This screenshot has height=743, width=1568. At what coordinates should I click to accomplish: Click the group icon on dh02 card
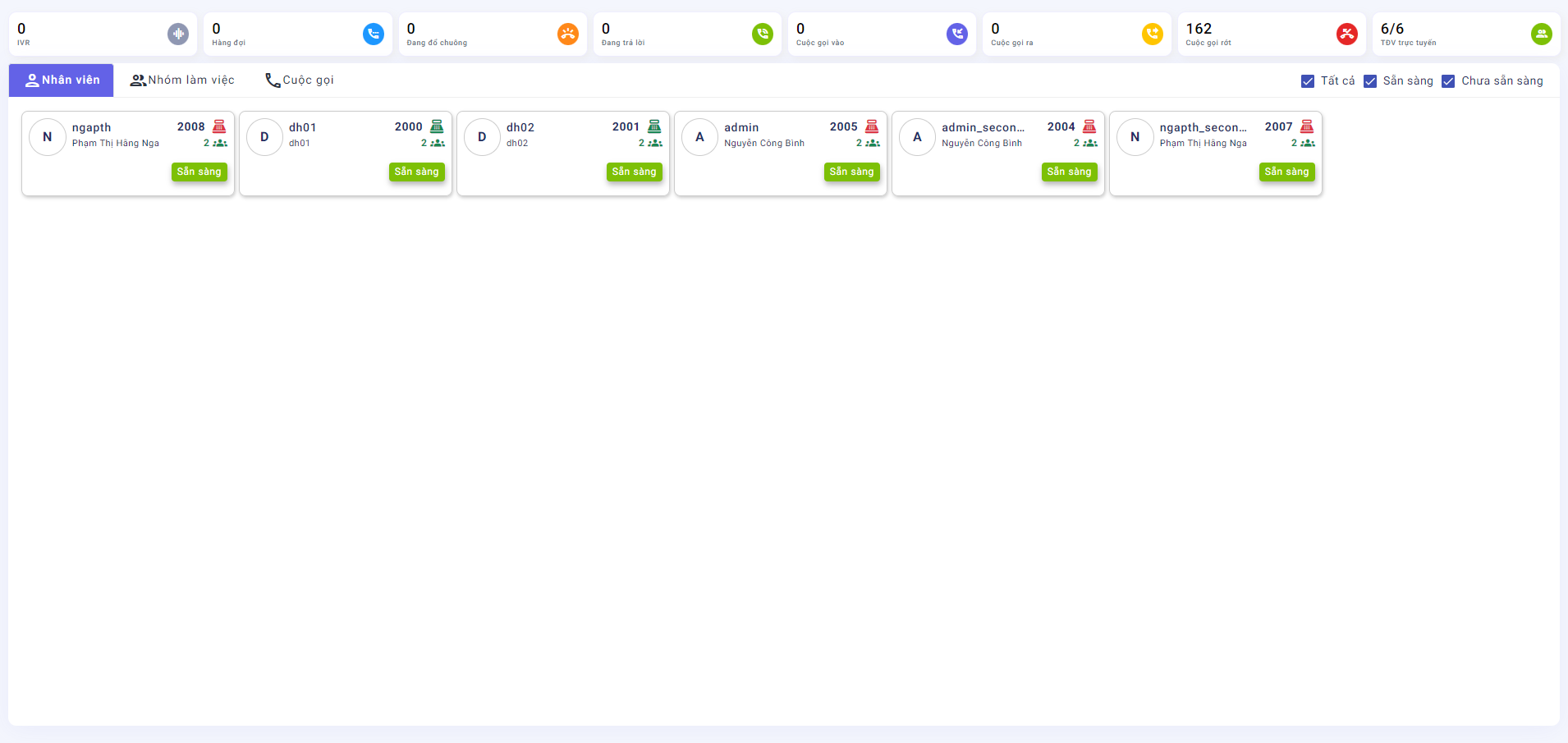(x=655, y=143)
